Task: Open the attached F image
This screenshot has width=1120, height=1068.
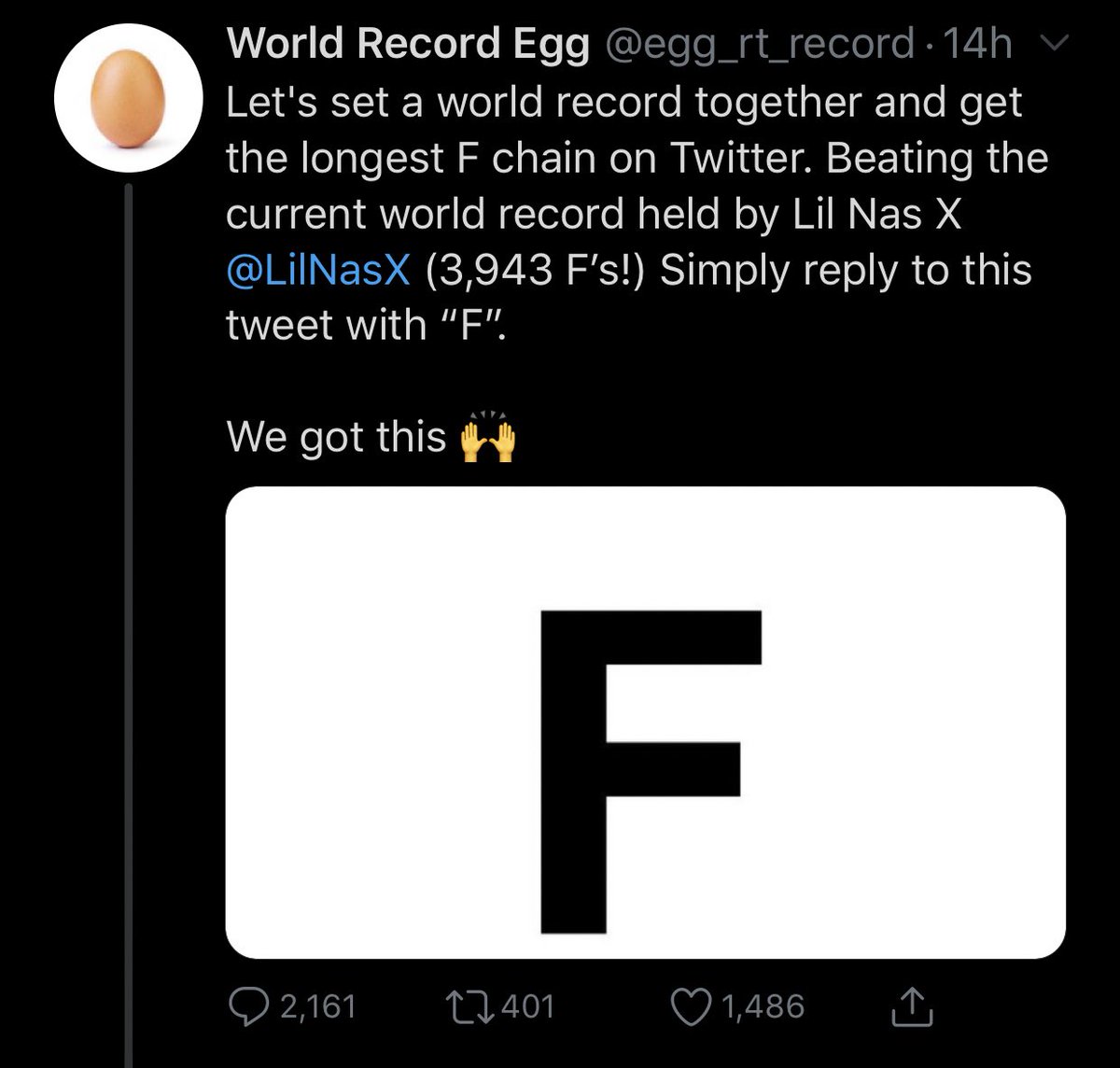Action: tap(645, 722)
